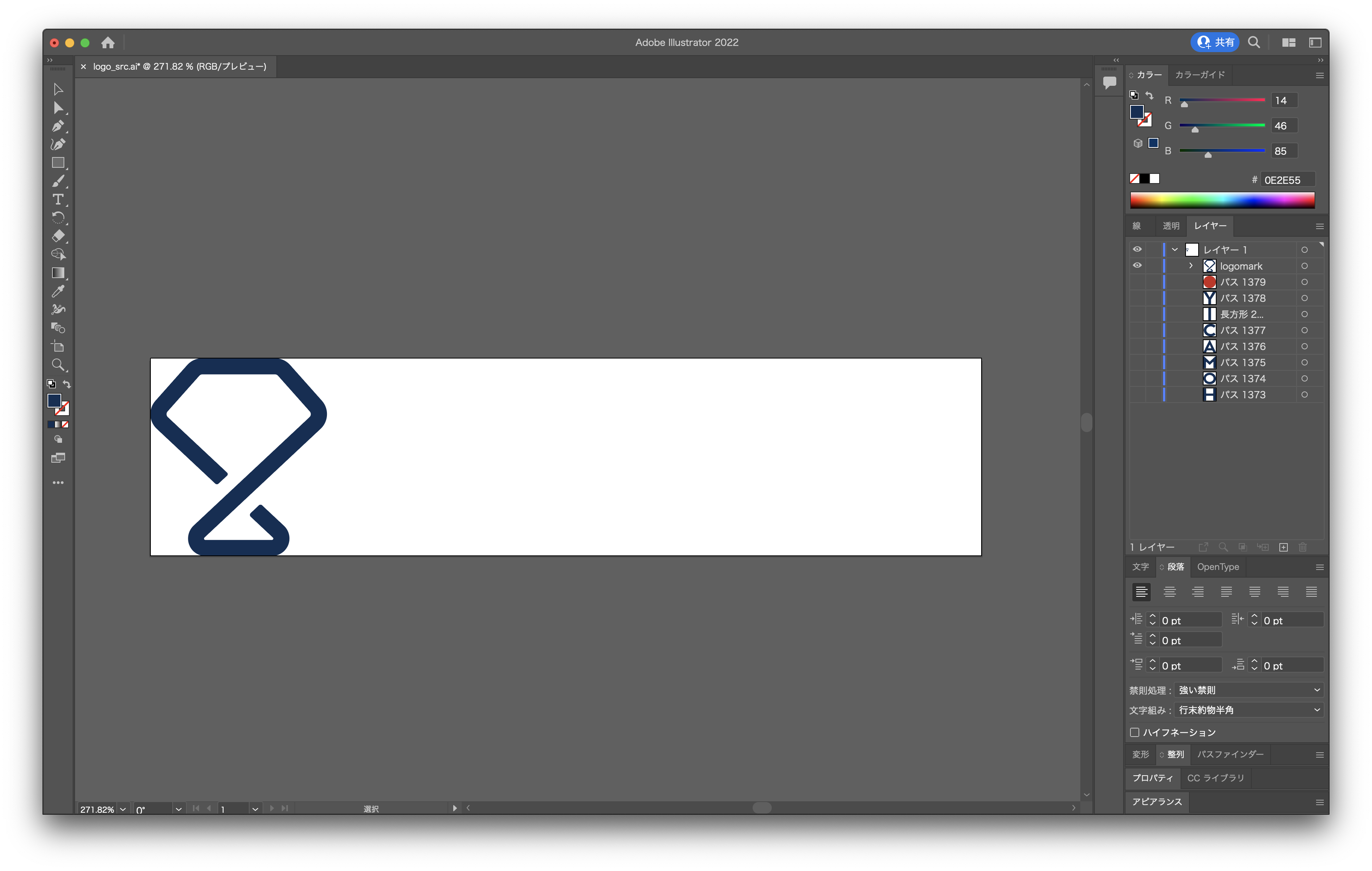Screen dimensions: 1372x871
Task: Expand the logomark group
Action: (x=1190, y=266)
